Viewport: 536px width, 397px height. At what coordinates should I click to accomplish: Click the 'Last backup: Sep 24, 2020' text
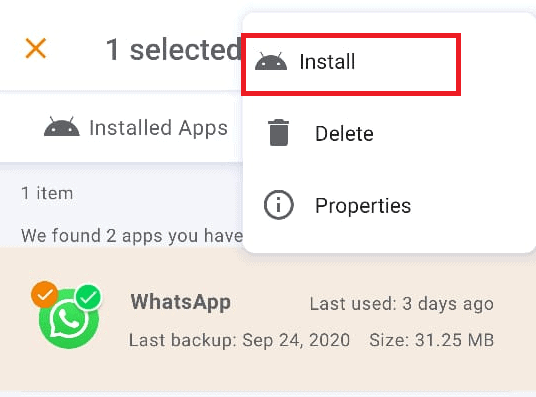click(239, 340)
